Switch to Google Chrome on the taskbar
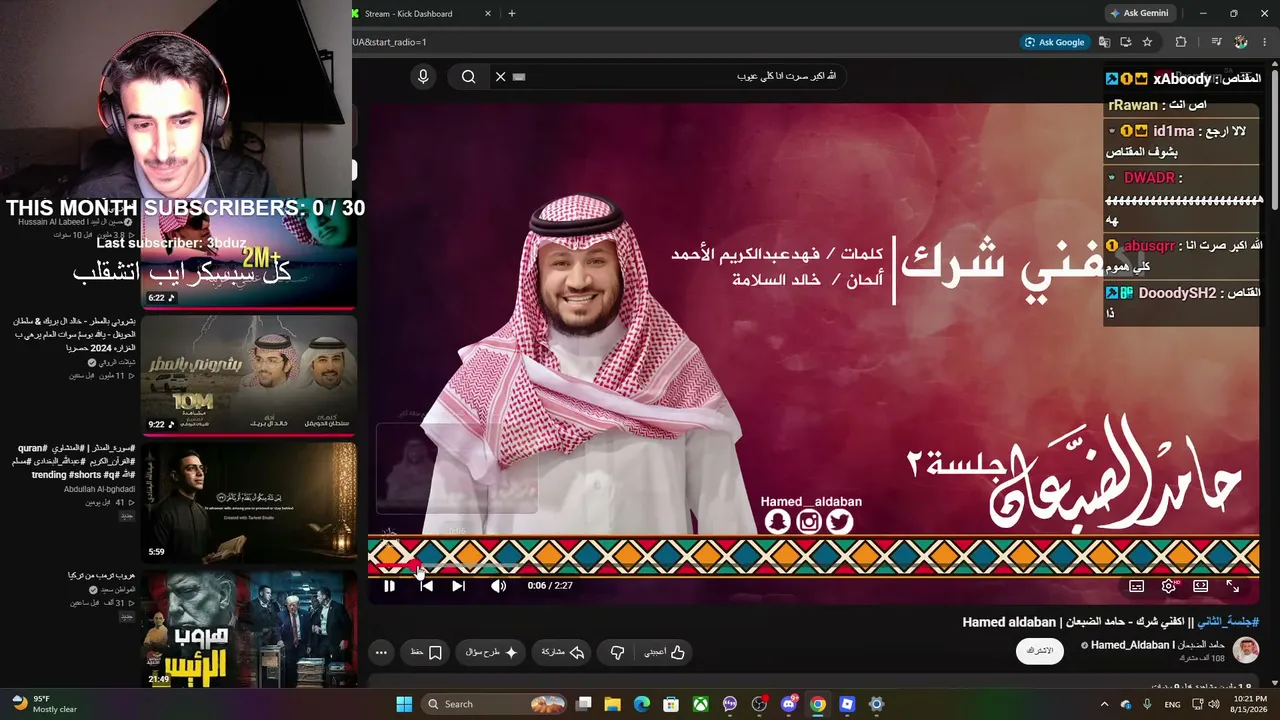Viewport: 1280px width, 720px height. click(x=818, y=704)
